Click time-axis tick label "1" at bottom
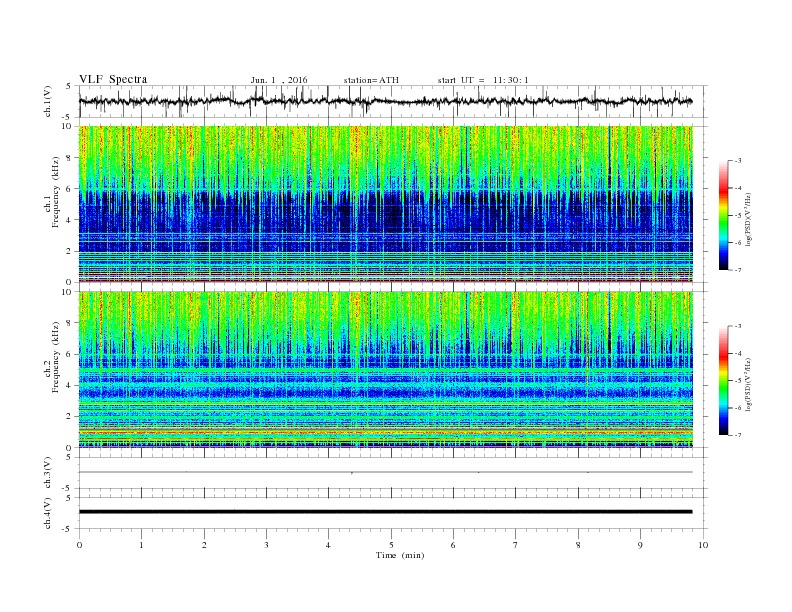 pos(141,545)
